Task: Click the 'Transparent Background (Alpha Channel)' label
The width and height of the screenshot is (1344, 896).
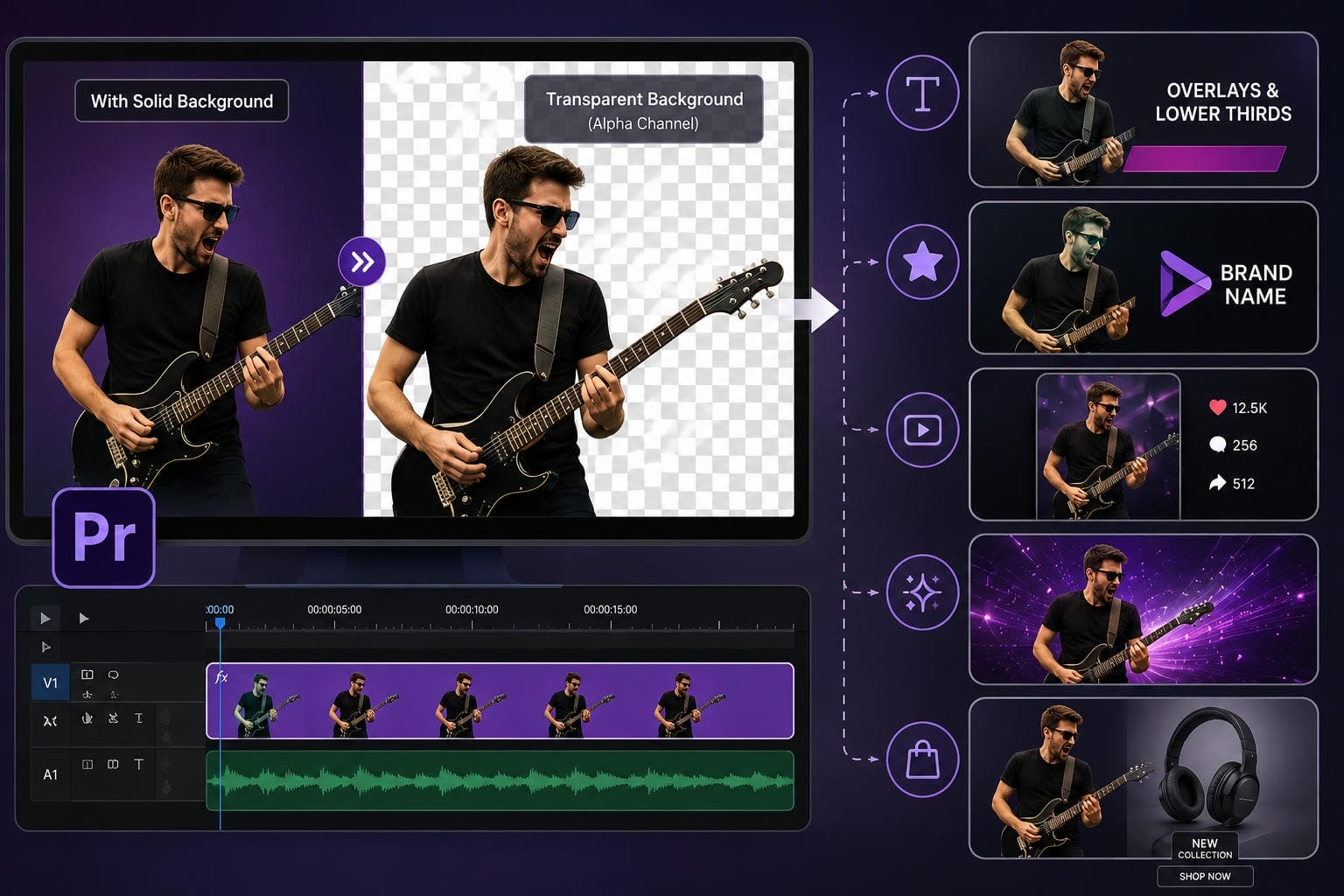Action: point(644,109)
